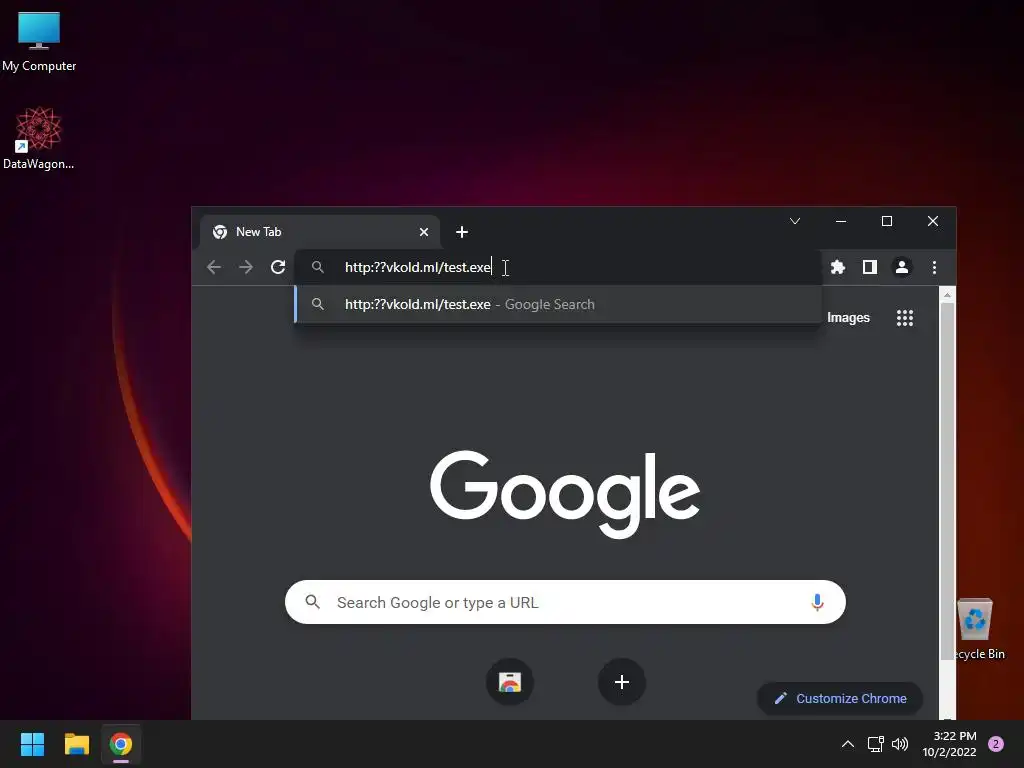Show the taskbar clock and calendar
This screenshot has height=768, width=1024.
click(x=950, y=744)
